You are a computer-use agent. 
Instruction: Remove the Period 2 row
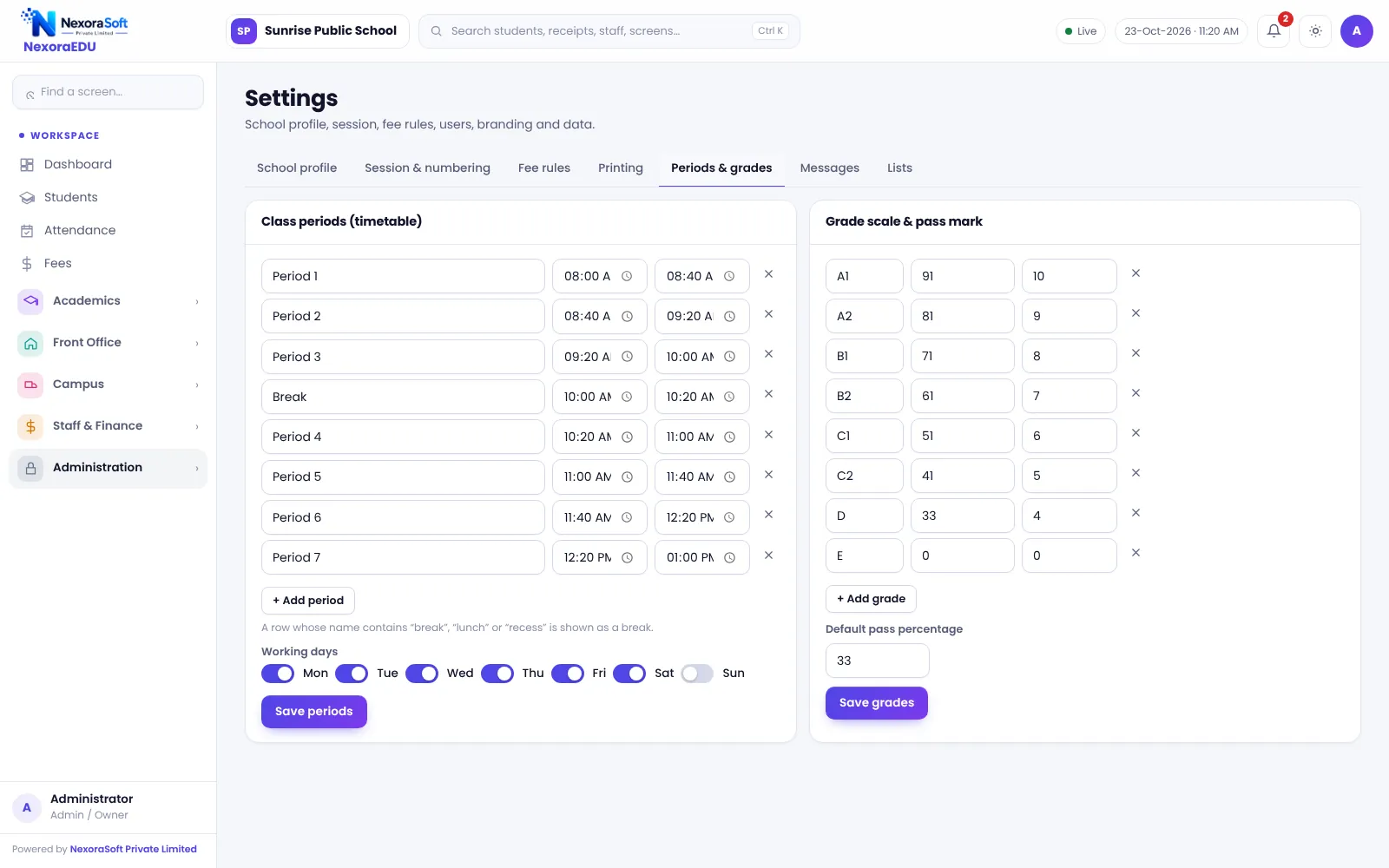[768, 314]
